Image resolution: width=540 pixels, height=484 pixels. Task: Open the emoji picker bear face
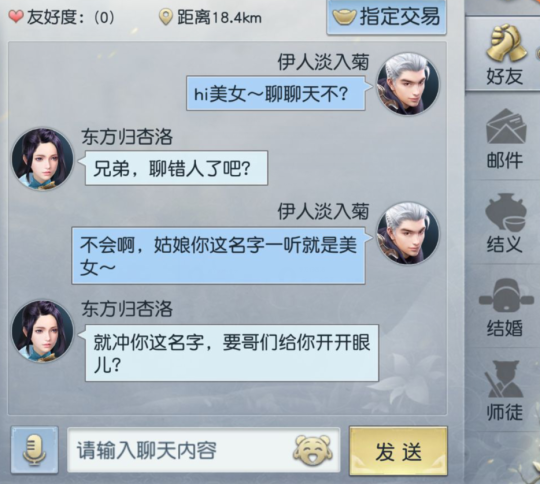click(312, 450)
